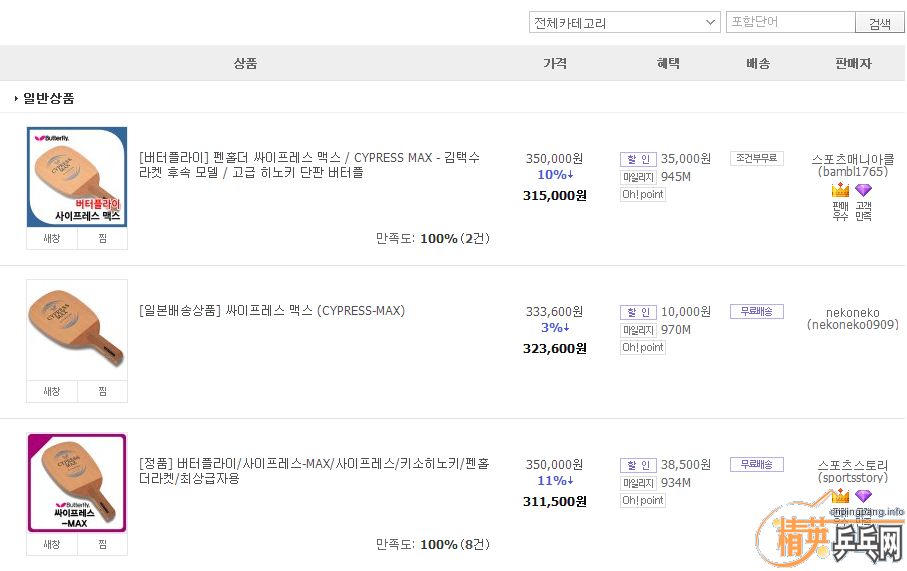This screenshot has height=571, width=907.
Task: Click the 333,600원 original price
Action: (554, 312)
